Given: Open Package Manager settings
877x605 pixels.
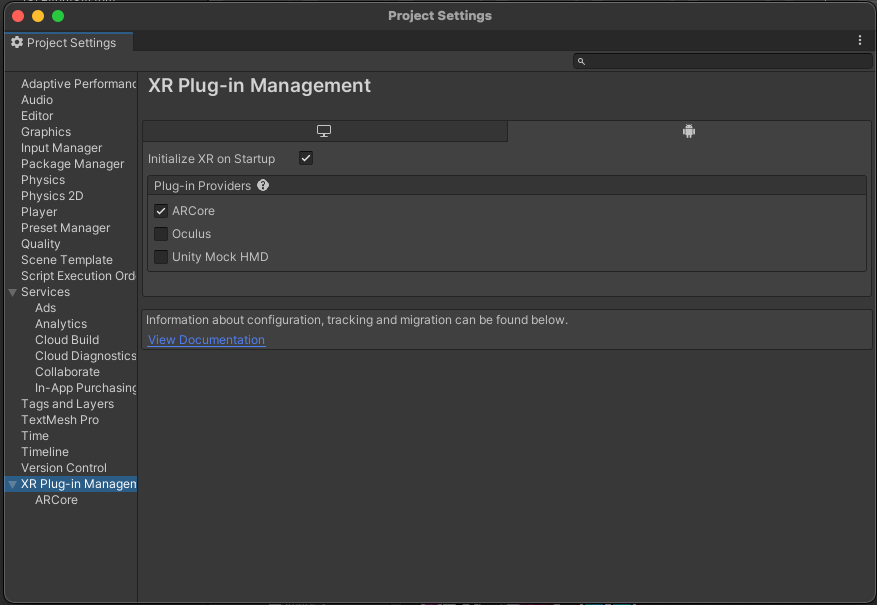Looking at the screenshot, I should (x=73, y=164).
